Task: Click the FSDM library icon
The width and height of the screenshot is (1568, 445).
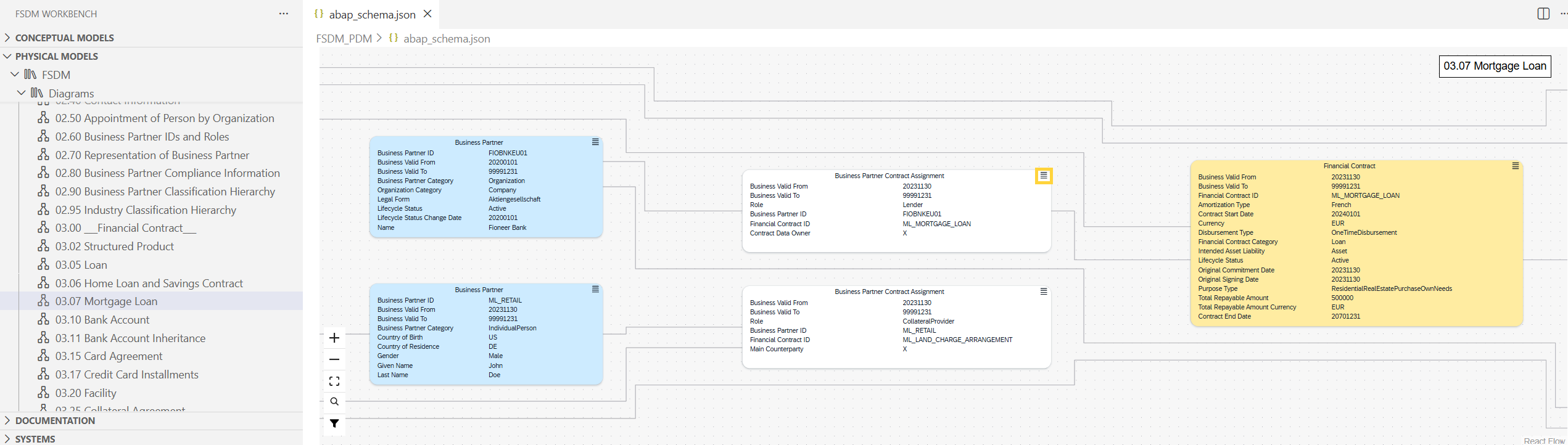Action: tap(30, 75)
